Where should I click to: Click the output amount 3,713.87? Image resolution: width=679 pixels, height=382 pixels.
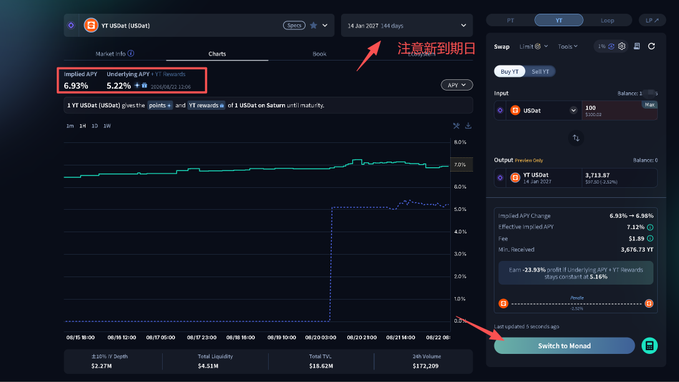point(597,175)
